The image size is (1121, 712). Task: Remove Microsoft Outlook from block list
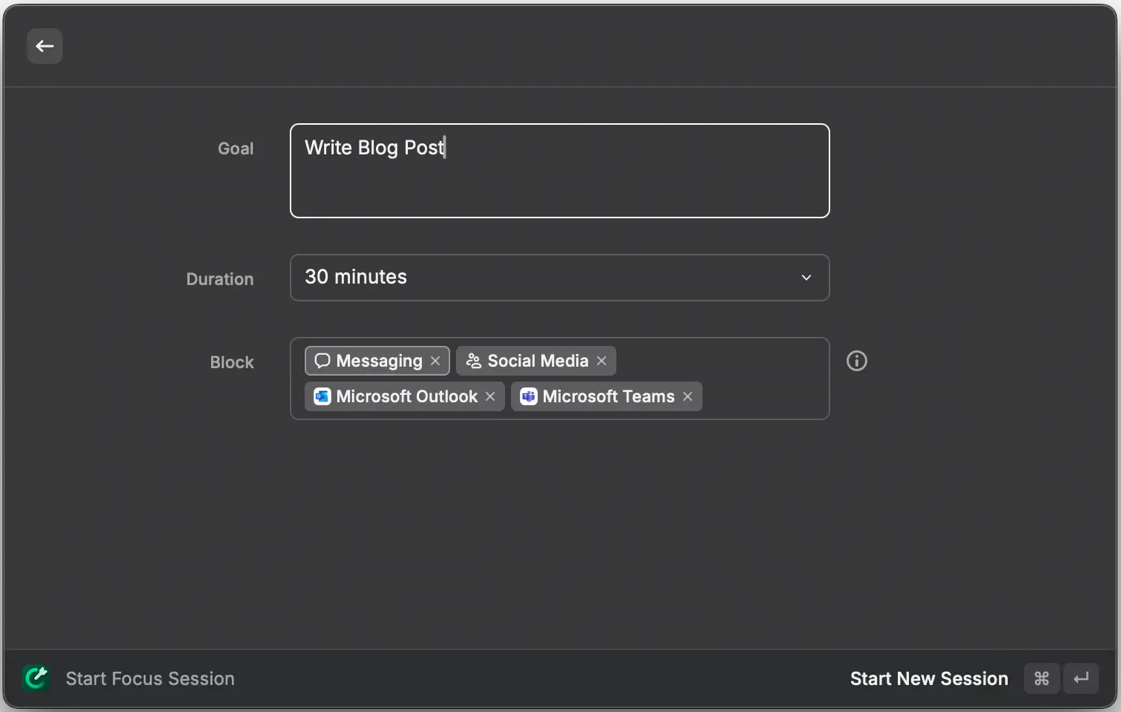tap(490, 397)
